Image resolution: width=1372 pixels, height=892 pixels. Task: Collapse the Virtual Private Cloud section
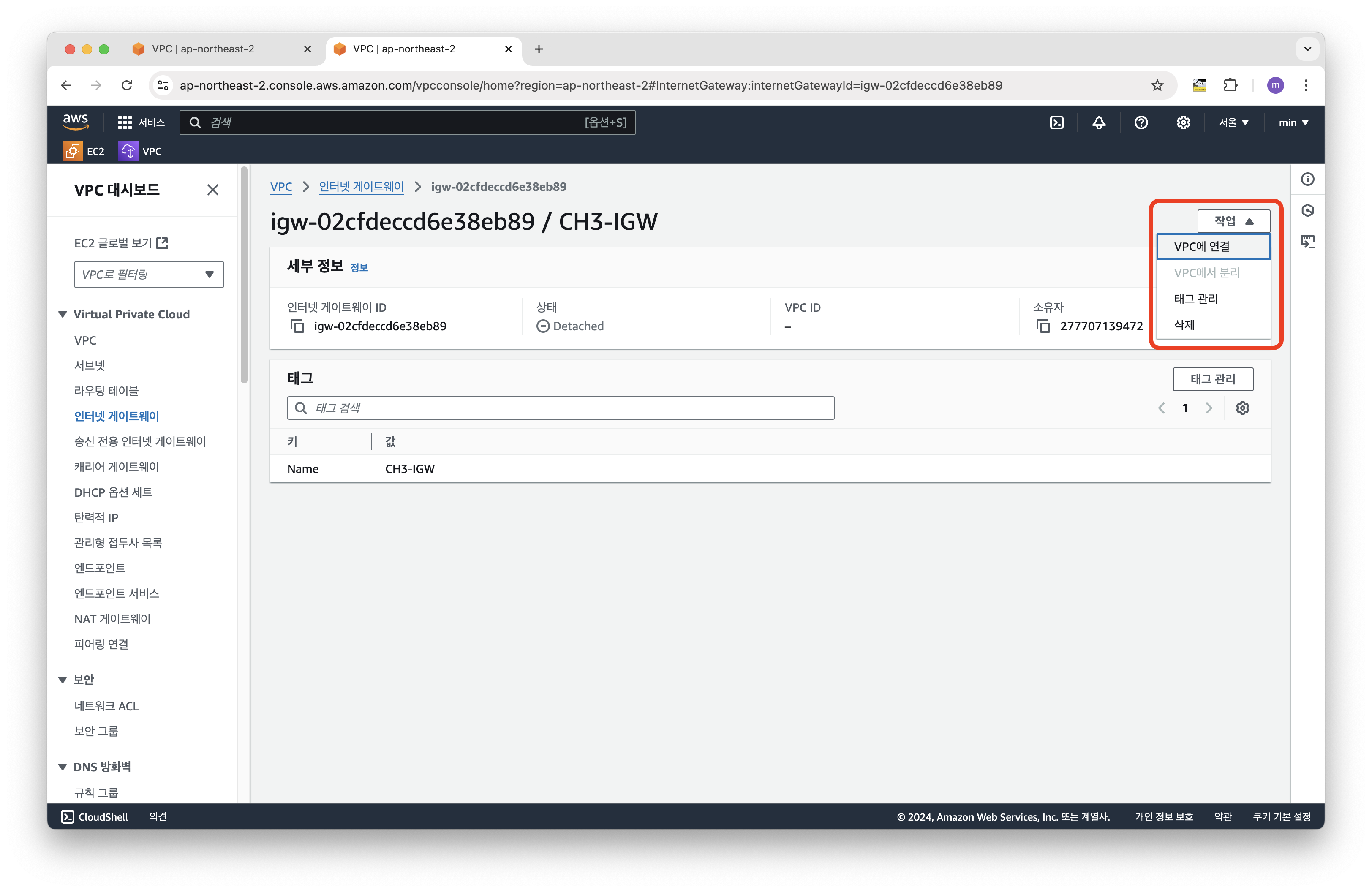[x=63, y=314]
